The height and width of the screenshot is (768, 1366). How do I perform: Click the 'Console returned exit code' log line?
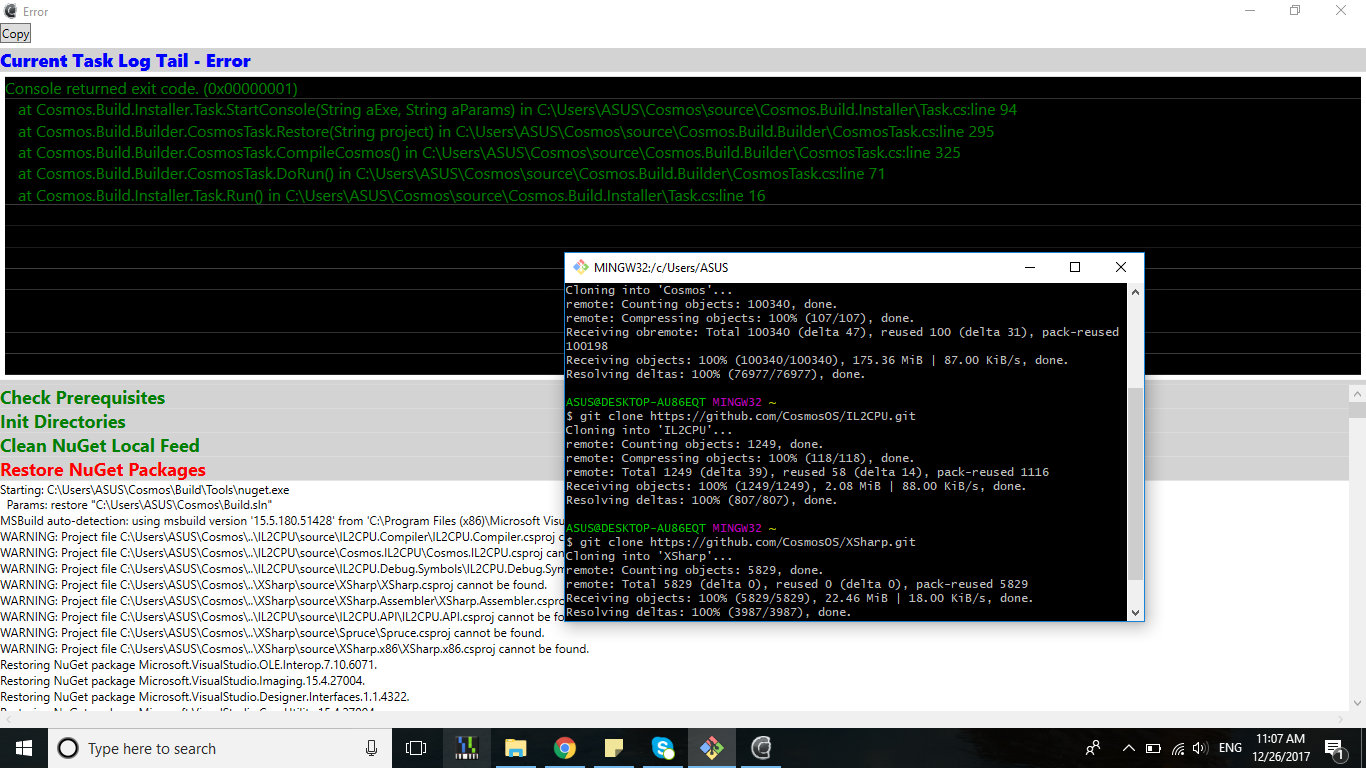click(x=151, y=89)
